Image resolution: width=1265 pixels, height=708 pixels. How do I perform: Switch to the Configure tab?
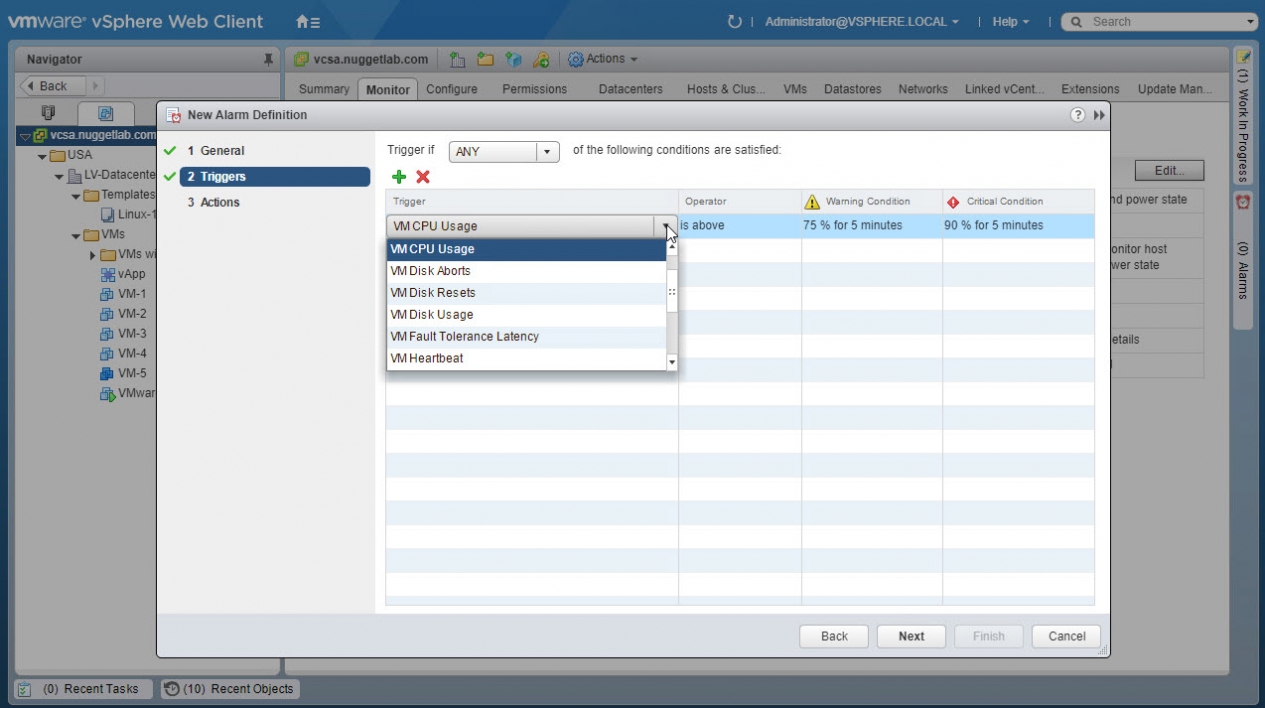(451, 89)
